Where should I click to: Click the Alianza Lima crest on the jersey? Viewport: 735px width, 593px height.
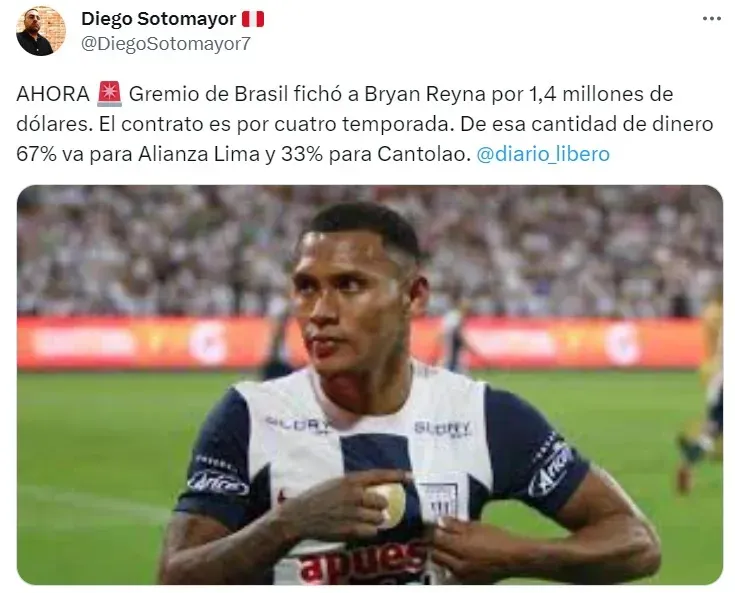[438, 500]
